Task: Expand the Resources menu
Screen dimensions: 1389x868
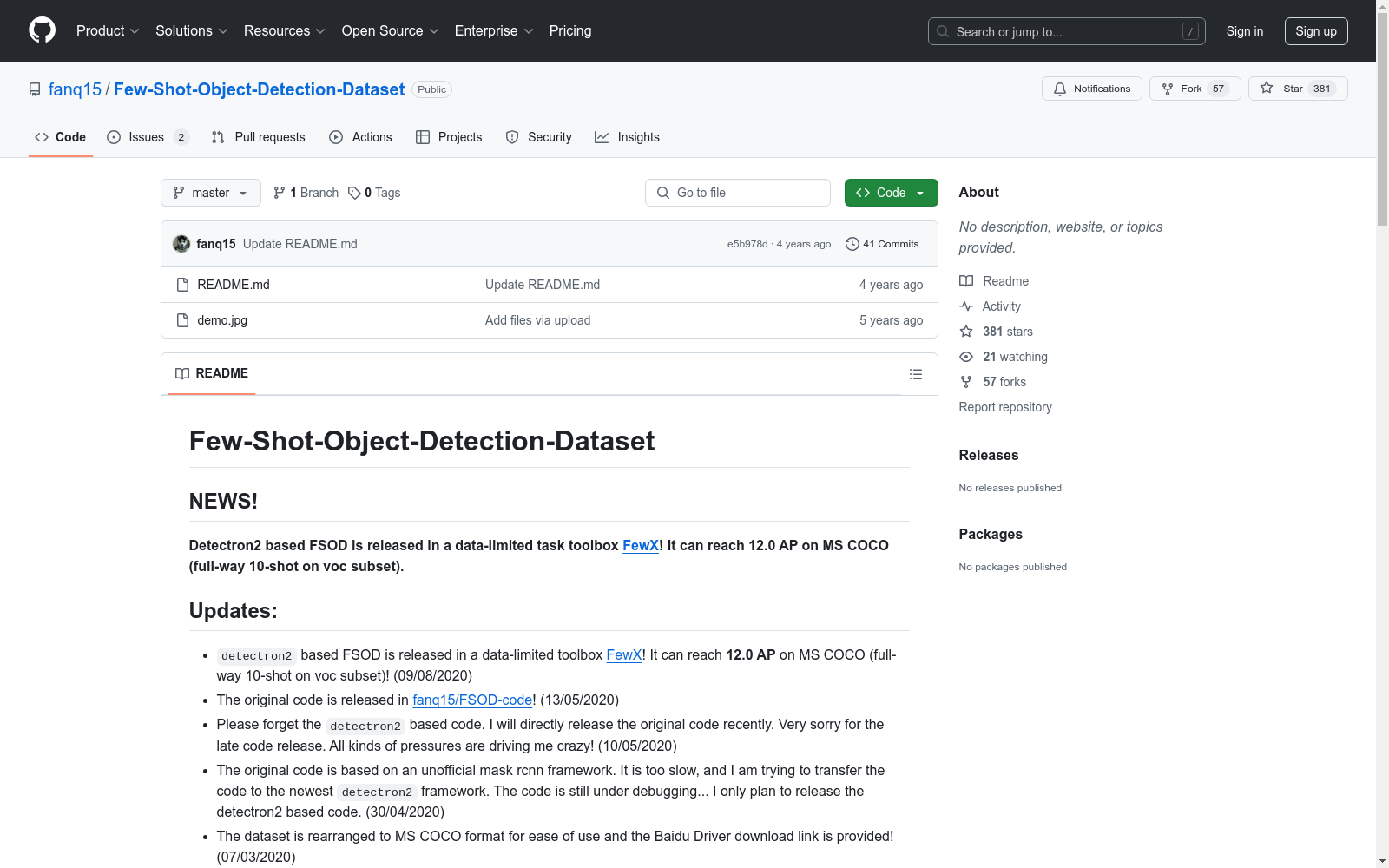Action: tap(285, 31)
